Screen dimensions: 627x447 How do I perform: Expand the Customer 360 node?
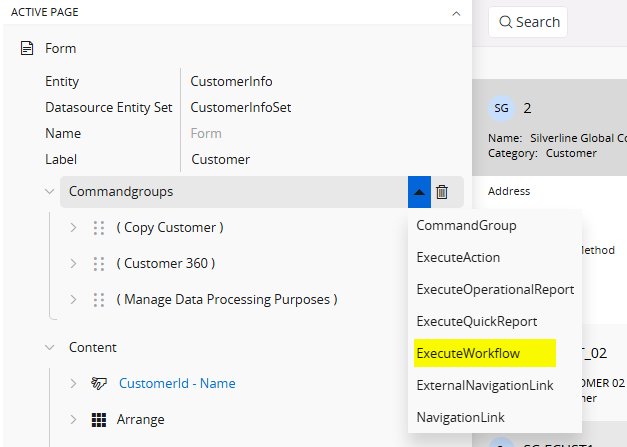[73, 263]
